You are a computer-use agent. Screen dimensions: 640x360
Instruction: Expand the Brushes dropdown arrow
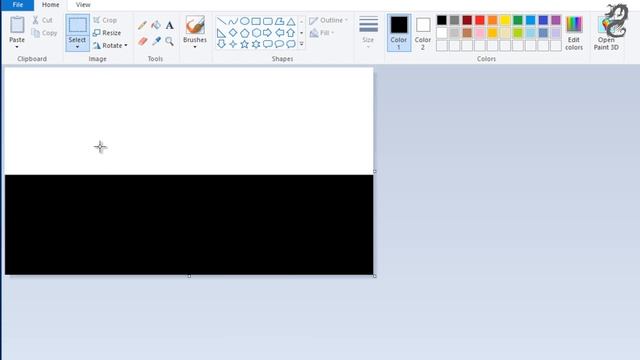pos(195,47)
